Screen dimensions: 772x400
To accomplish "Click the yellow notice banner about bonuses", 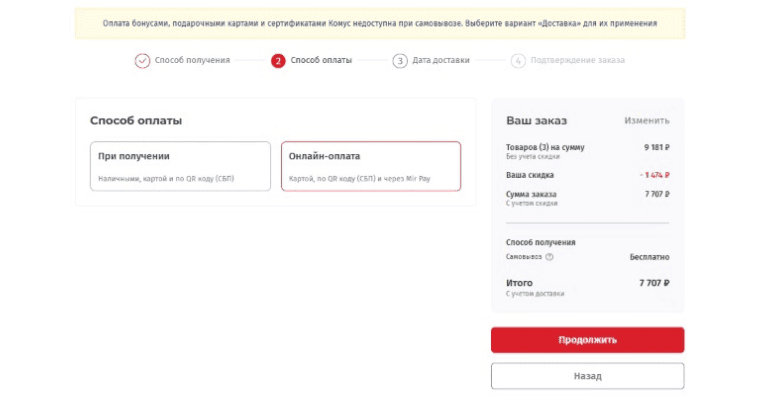I will click(x=380, y=22).
